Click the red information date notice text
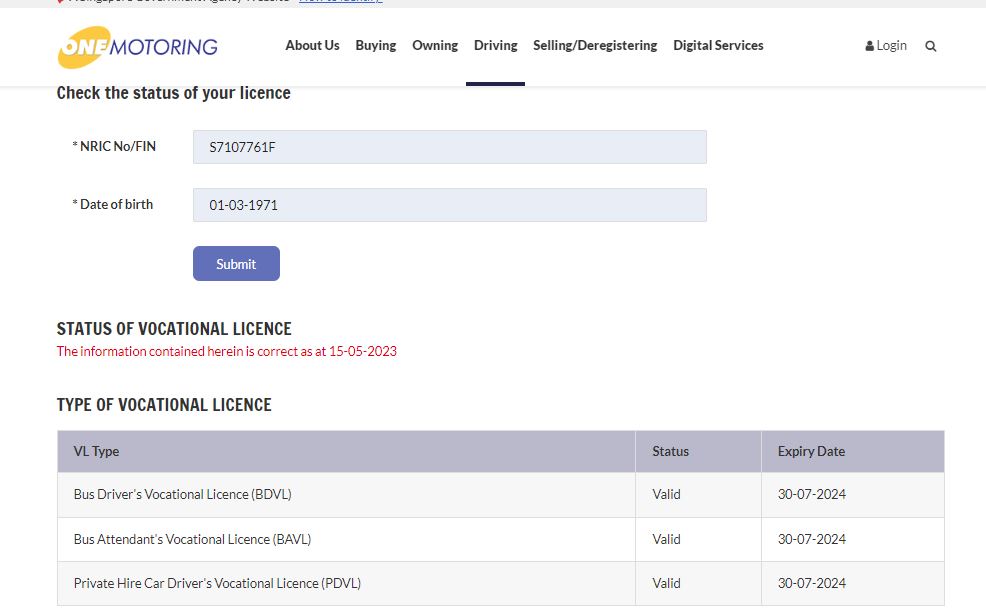The image size is (986, 610). (x=226, y=351)
